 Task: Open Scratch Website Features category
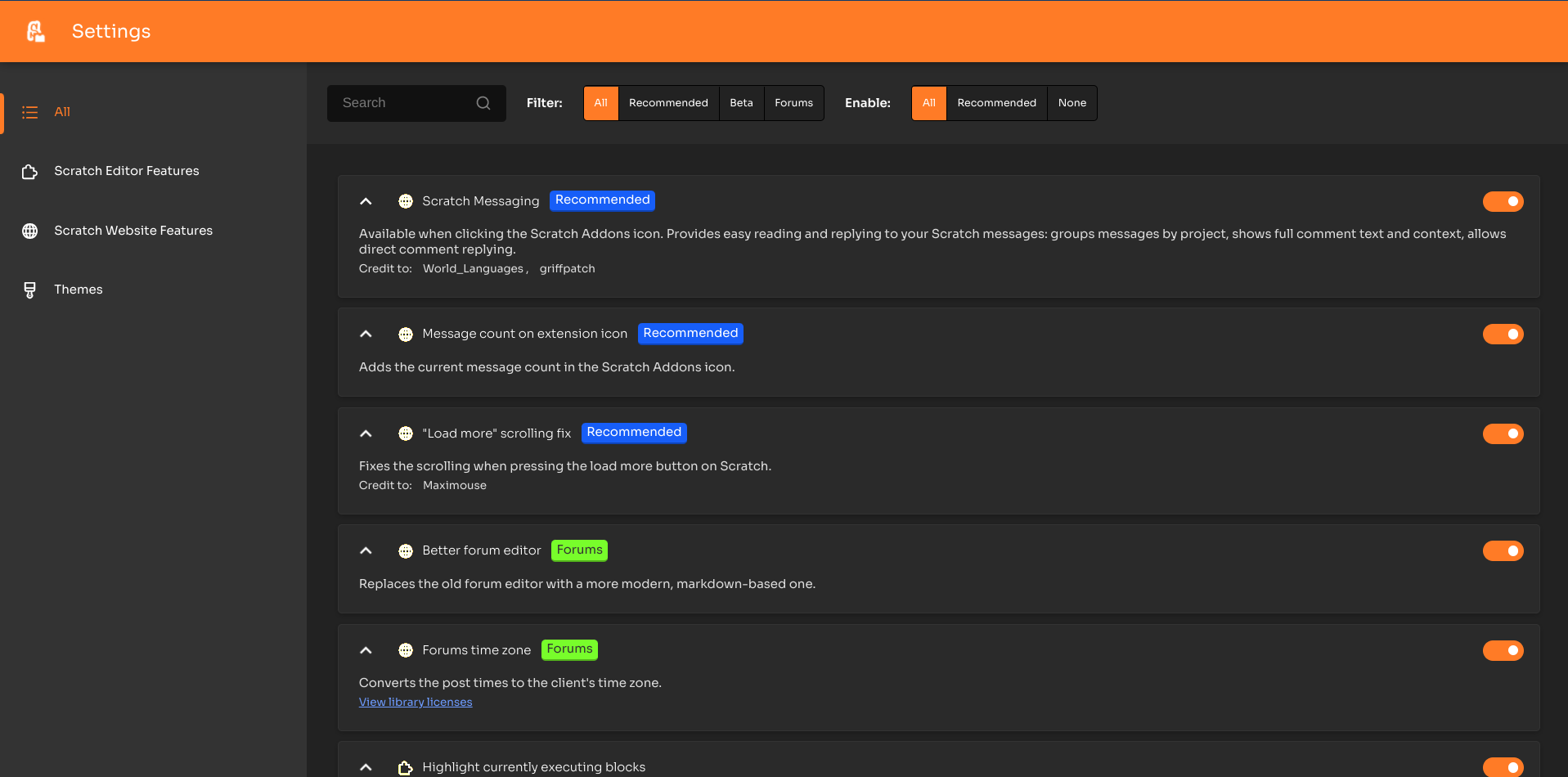(x=153, y=231)
